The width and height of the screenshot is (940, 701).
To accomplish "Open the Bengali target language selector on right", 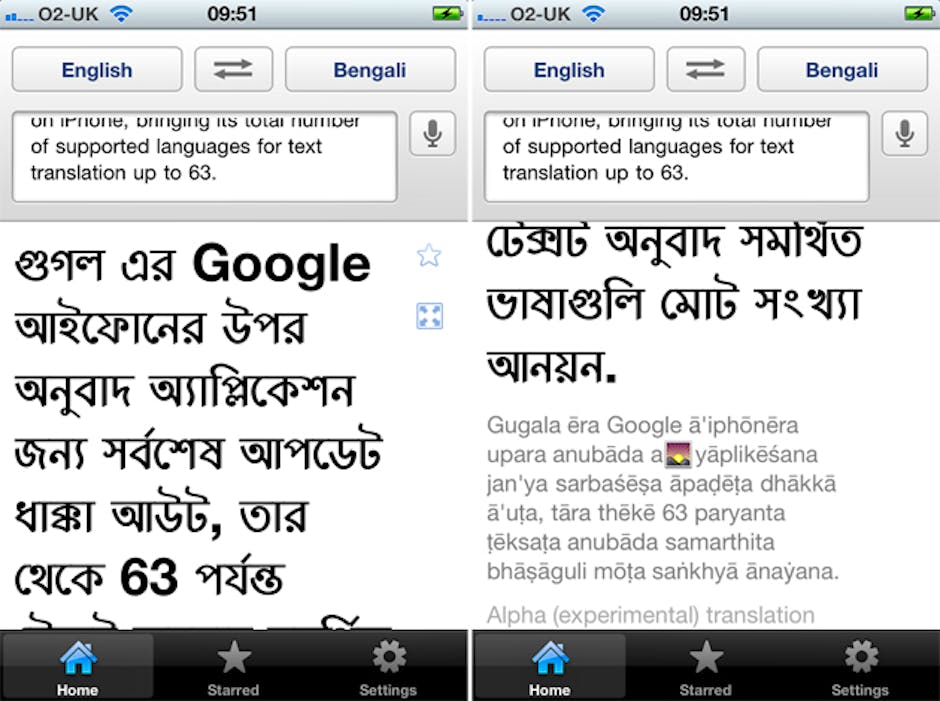I will point(842,70).
